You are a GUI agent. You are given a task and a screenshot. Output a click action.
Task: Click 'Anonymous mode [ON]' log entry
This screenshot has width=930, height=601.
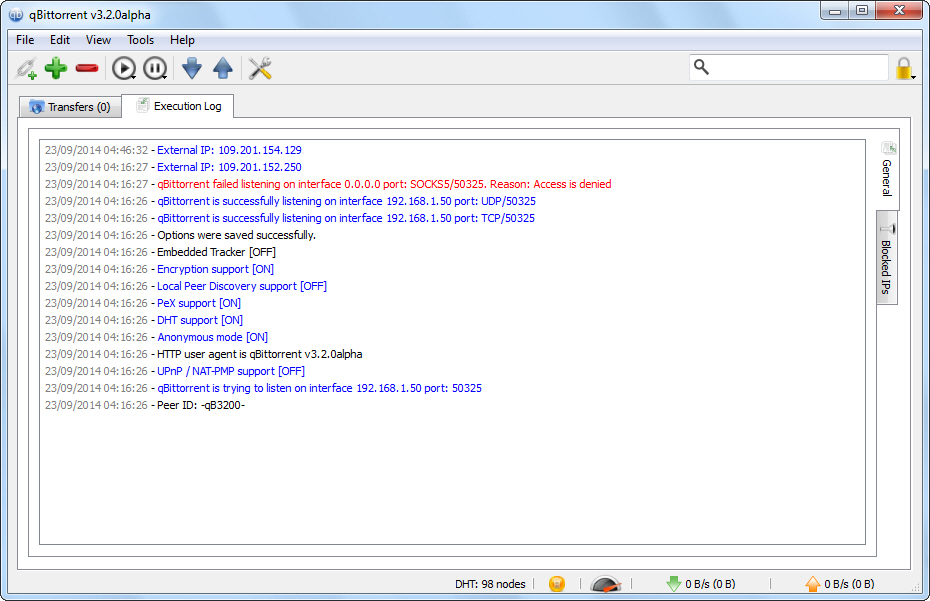click(x=156, y=337)
